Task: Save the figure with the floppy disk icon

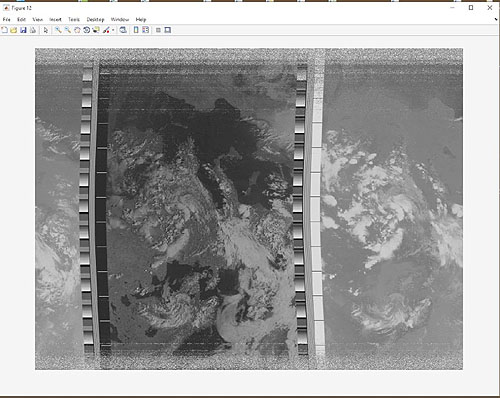Action: click(x=23, y=30)
